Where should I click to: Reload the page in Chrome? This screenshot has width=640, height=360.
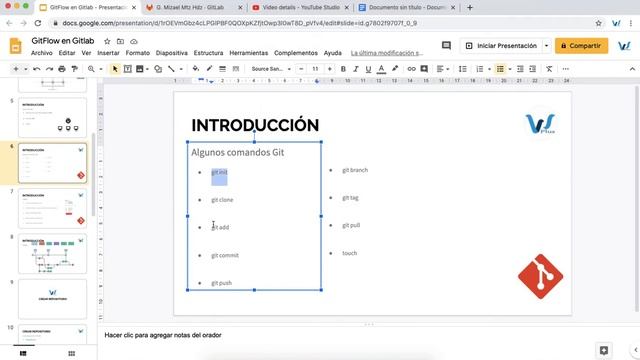pyautogui.click(x=38, y=23)
